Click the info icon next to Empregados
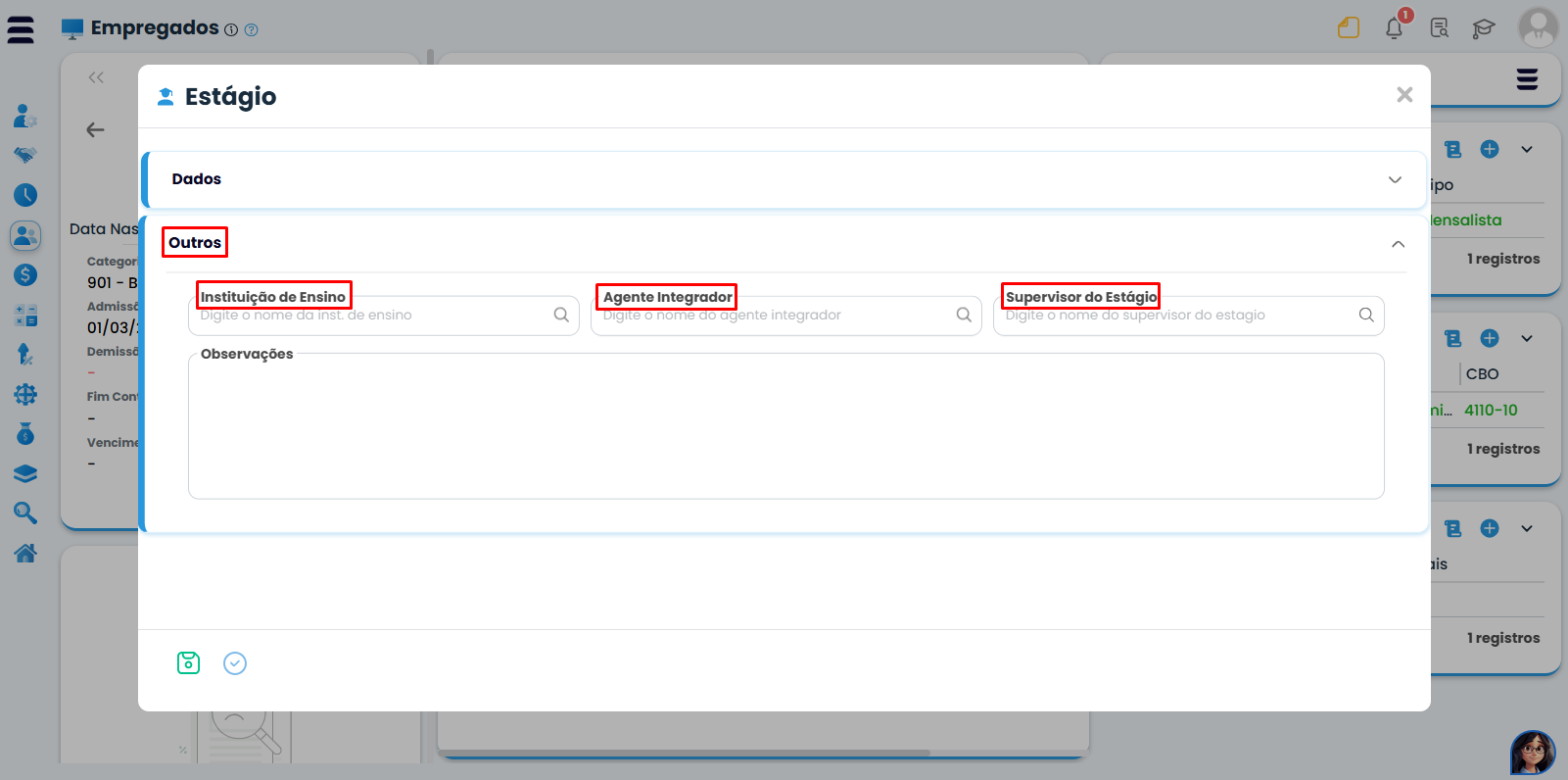Image resolution: width=1568 pixels, height=780 pixels. [x=231, y=30]
